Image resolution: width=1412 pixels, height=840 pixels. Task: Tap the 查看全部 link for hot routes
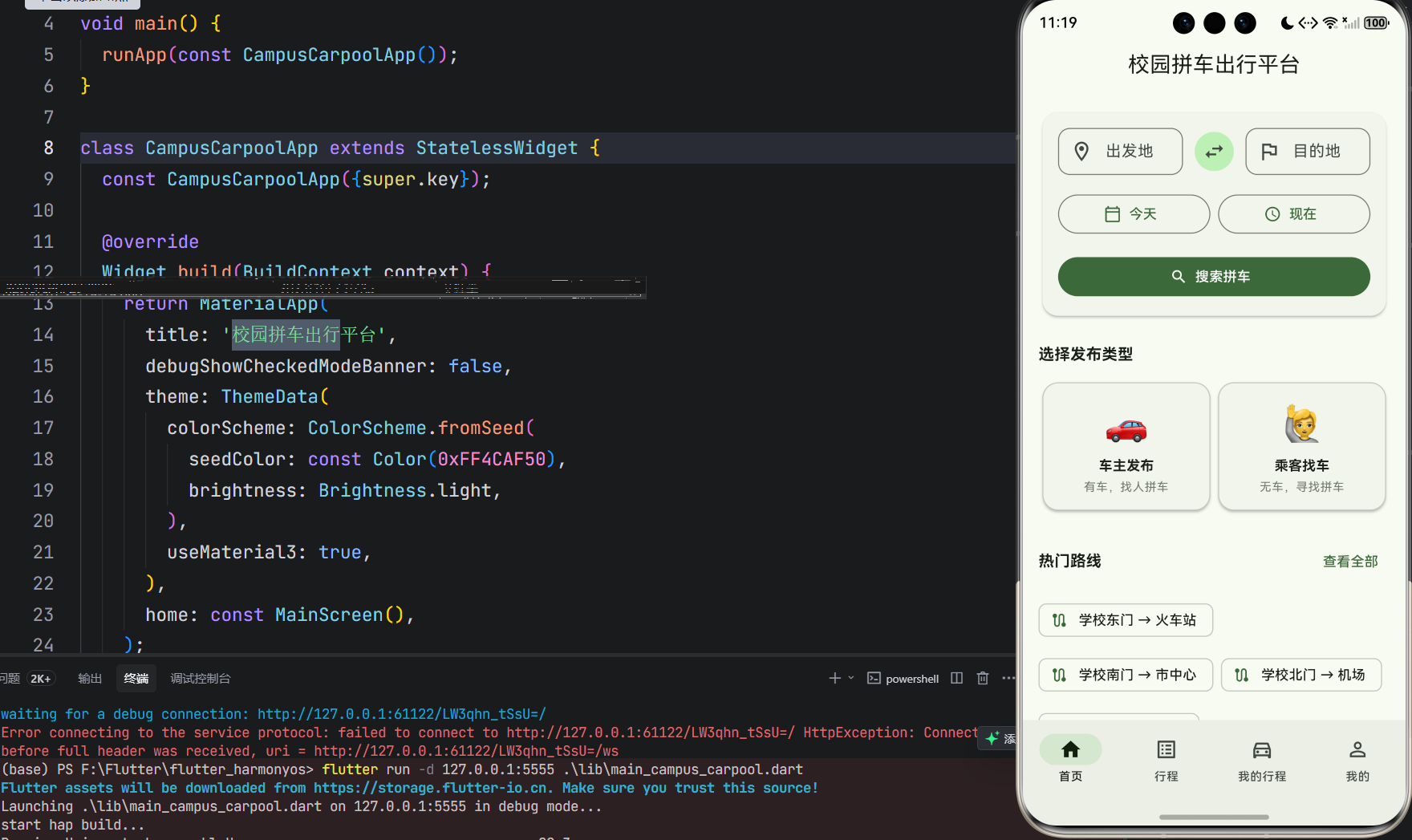[x=1350, y=562]
